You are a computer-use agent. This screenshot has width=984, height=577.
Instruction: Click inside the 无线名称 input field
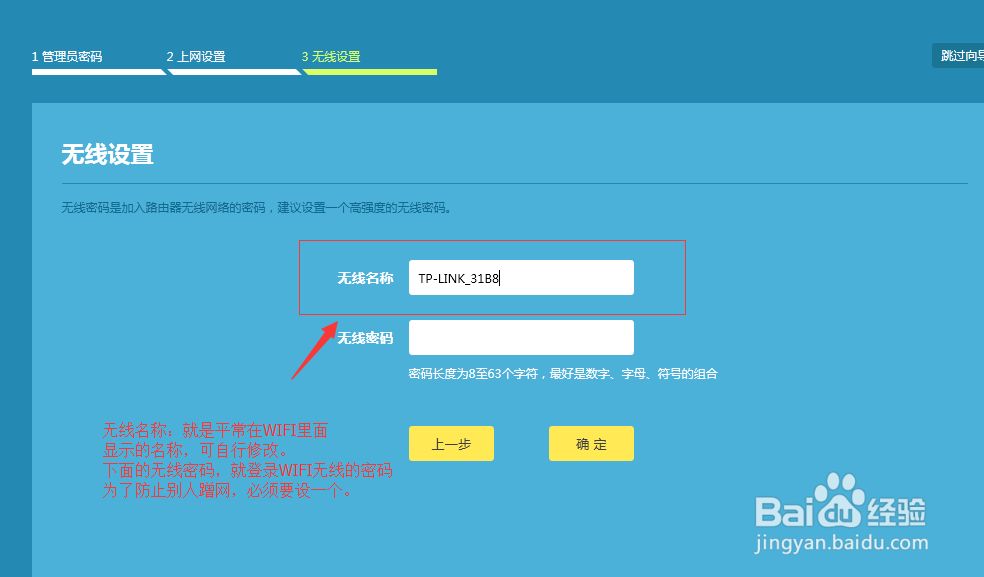(521, 277)
